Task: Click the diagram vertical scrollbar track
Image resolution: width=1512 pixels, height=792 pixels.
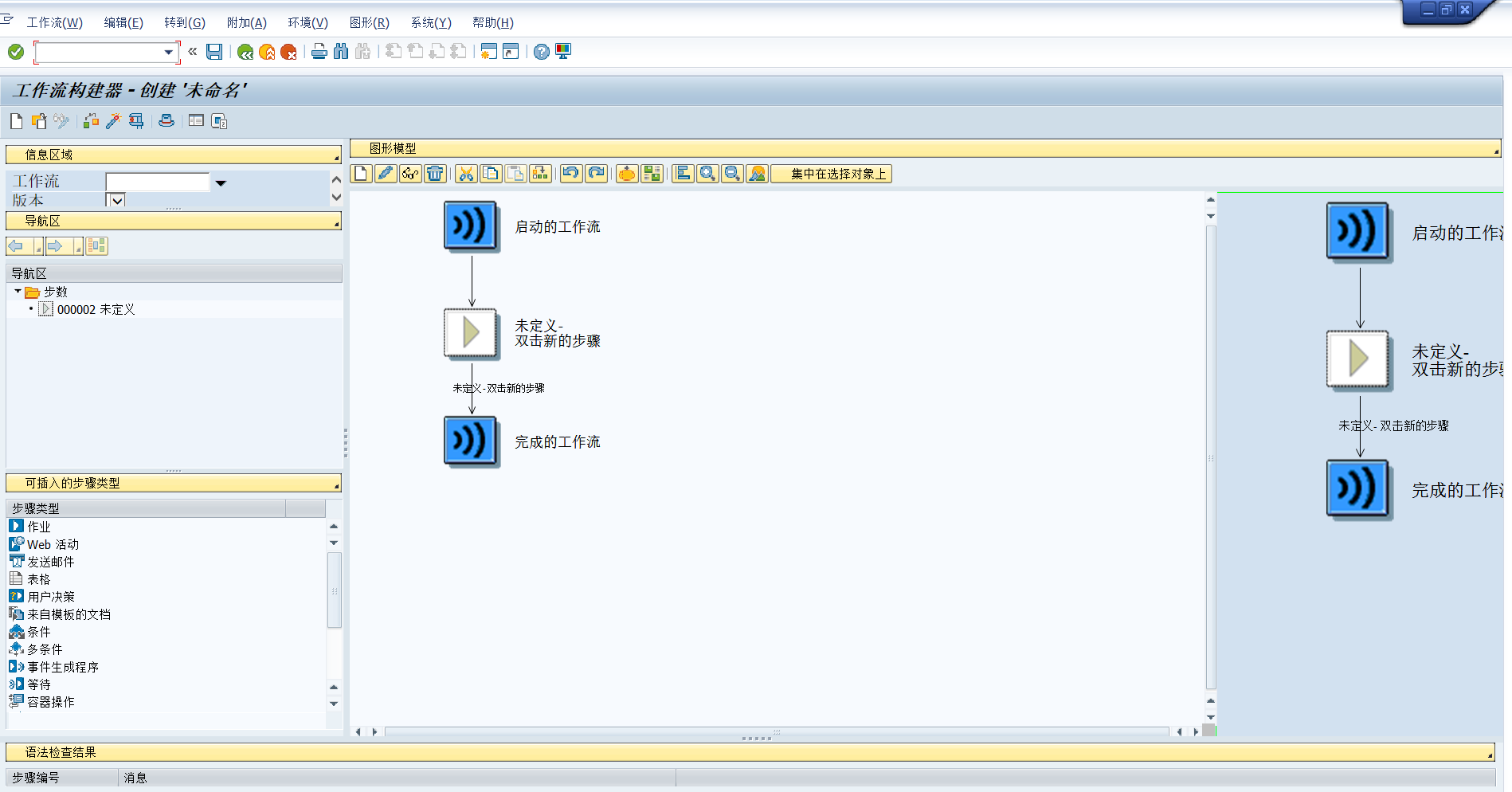Action: pos(1211,457)
